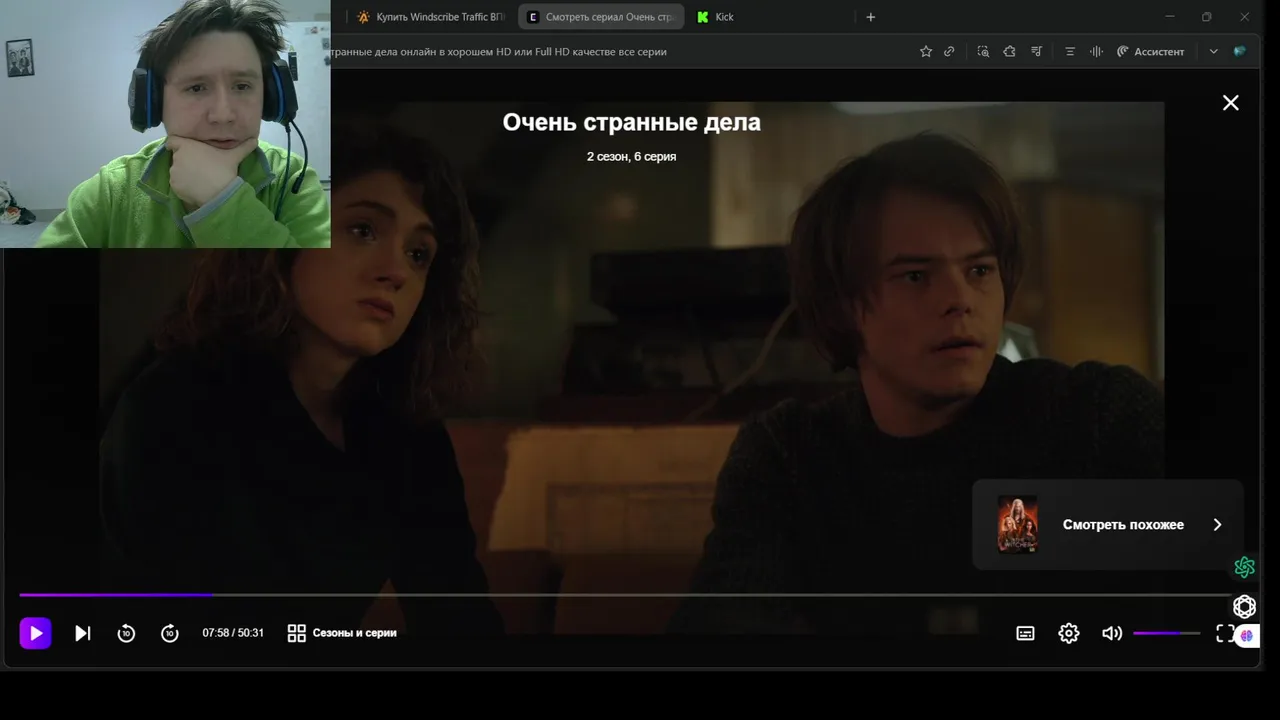
Task: Close the video player with the X
Action: 1231,103
